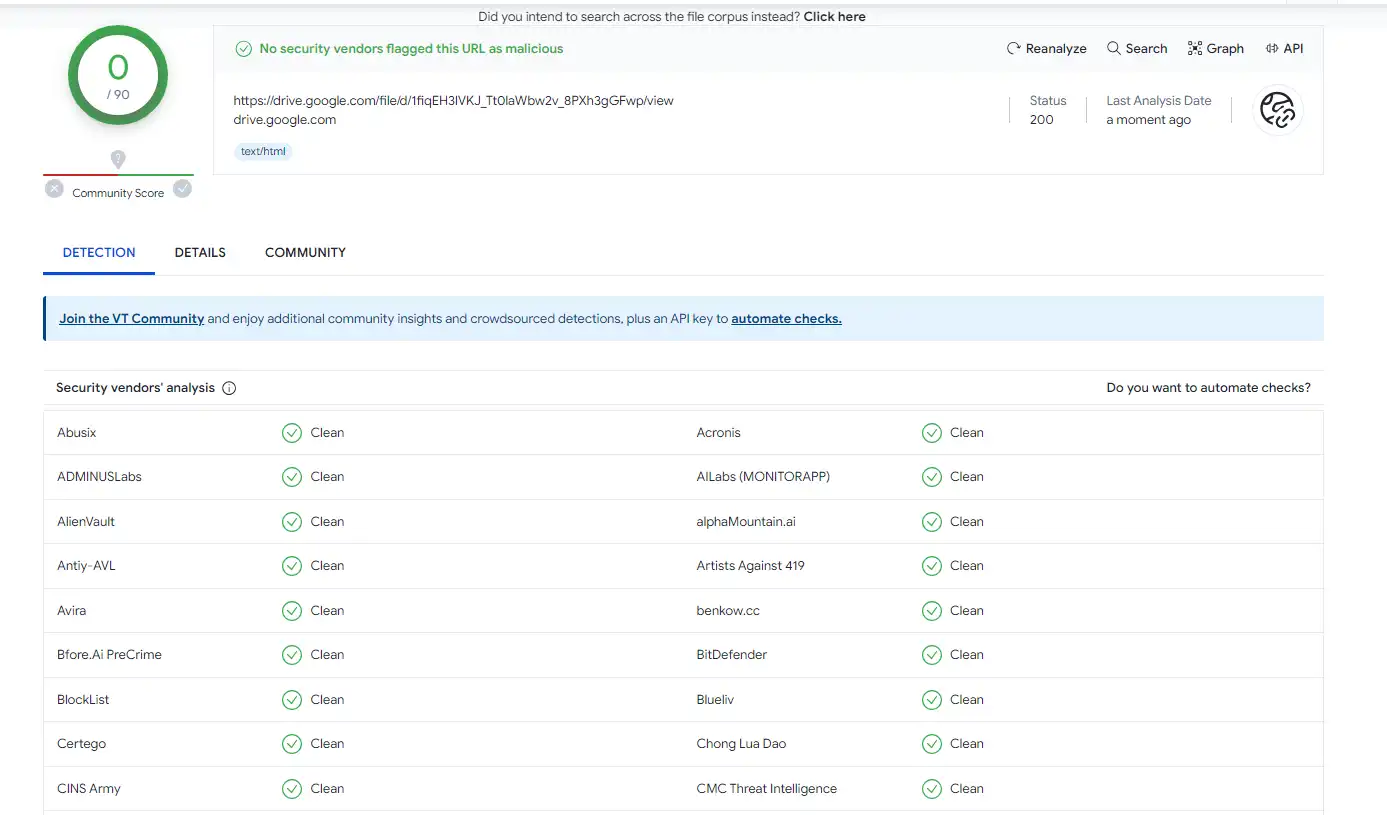Viewport: 1387px width, 815px height.
Task: Click the Status 200 value
Action: (1041, 119)
